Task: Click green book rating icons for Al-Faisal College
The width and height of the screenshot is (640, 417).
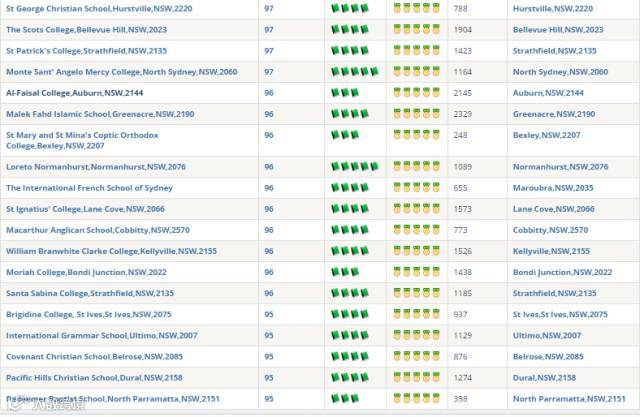Action: tap(345, 93)
